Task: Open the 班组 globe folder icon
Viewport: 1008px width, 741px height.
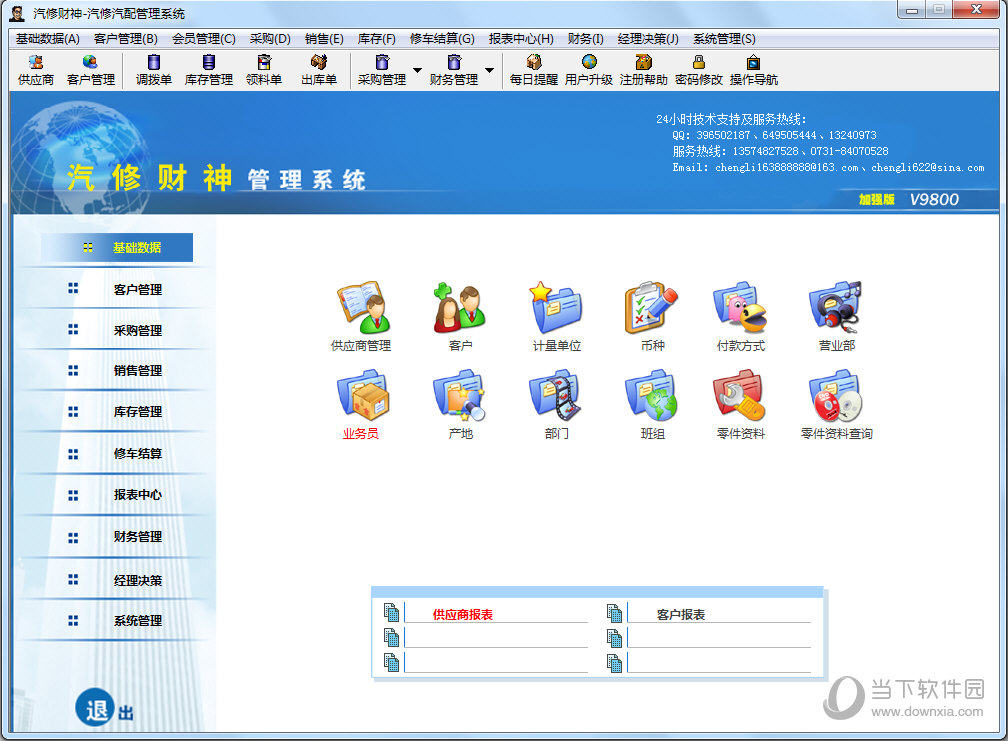Action: (x=652, y=395)
